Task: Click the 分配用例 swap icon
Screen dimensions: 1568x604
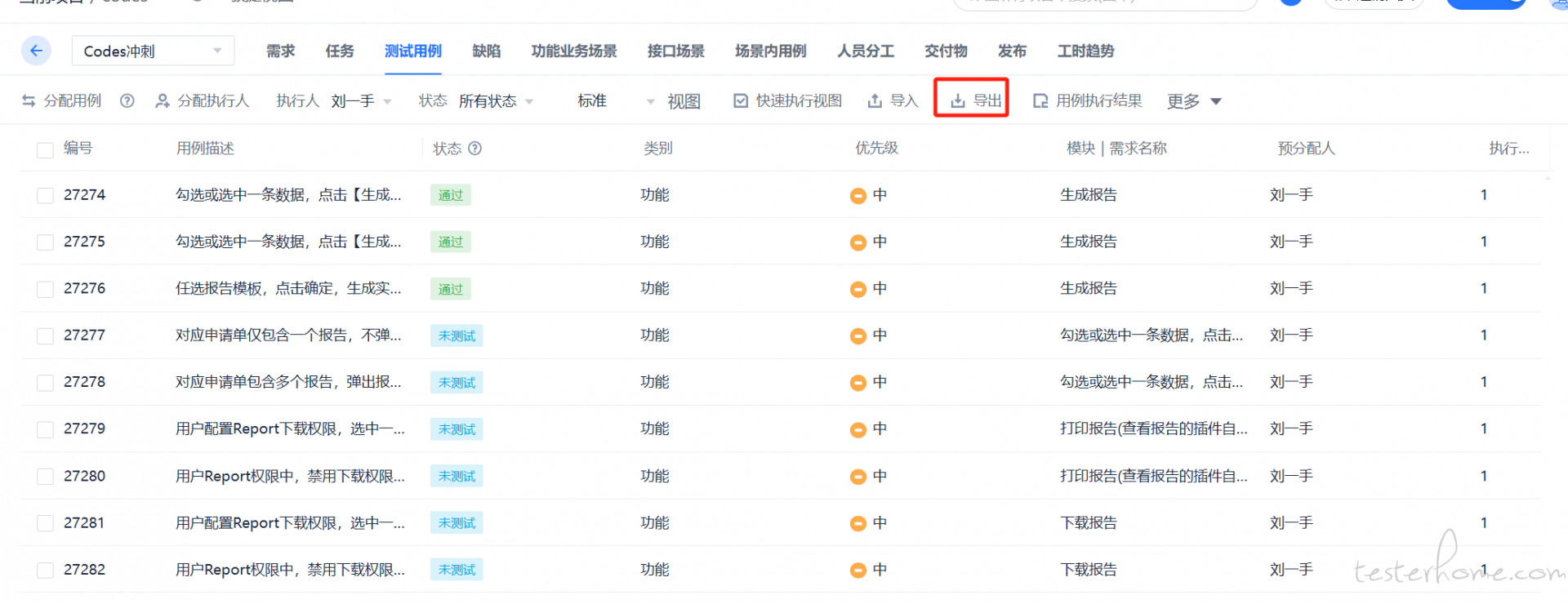Action: (29, 100)
